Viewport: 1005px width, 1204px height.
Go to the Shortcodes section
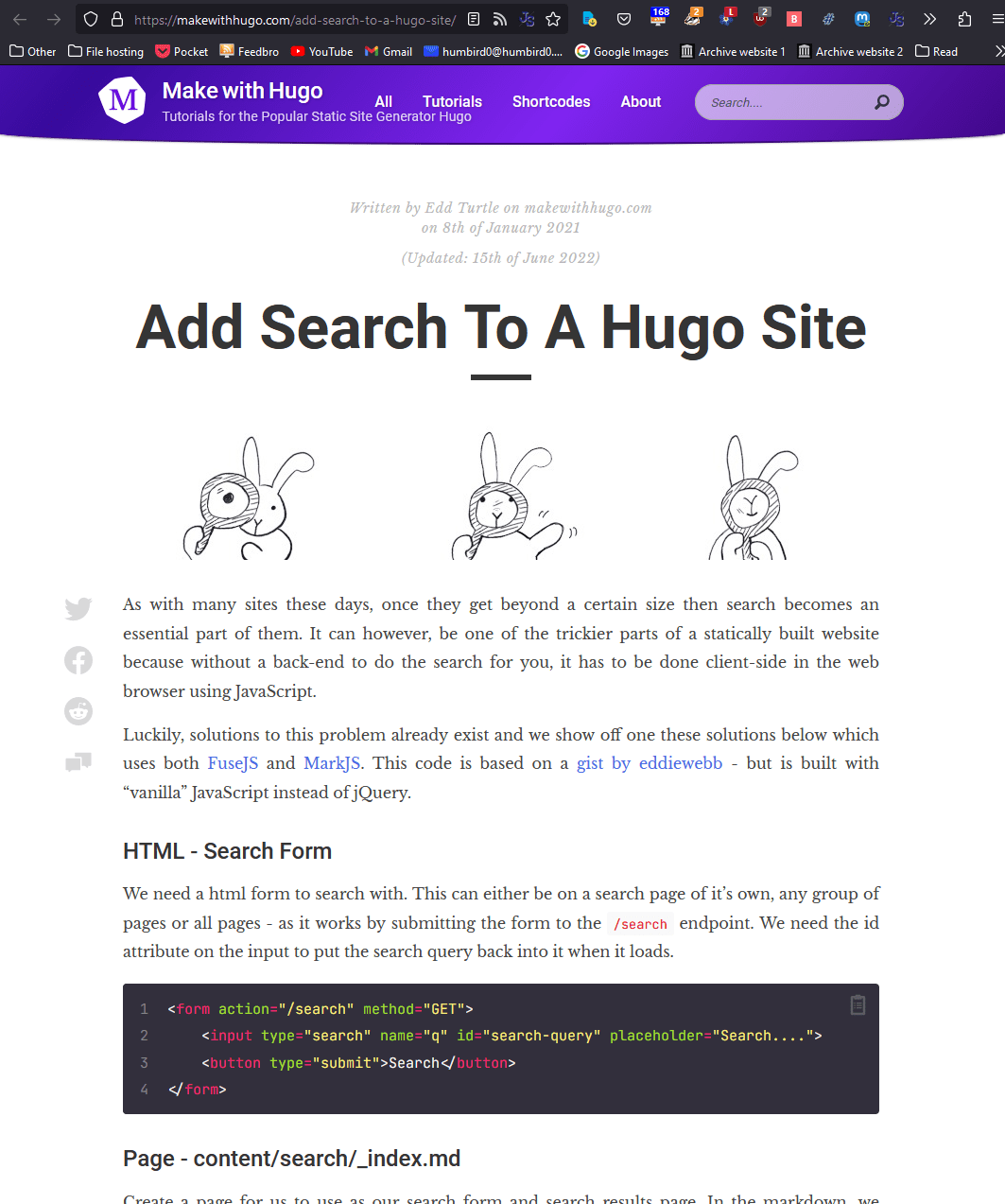[551, 102]
